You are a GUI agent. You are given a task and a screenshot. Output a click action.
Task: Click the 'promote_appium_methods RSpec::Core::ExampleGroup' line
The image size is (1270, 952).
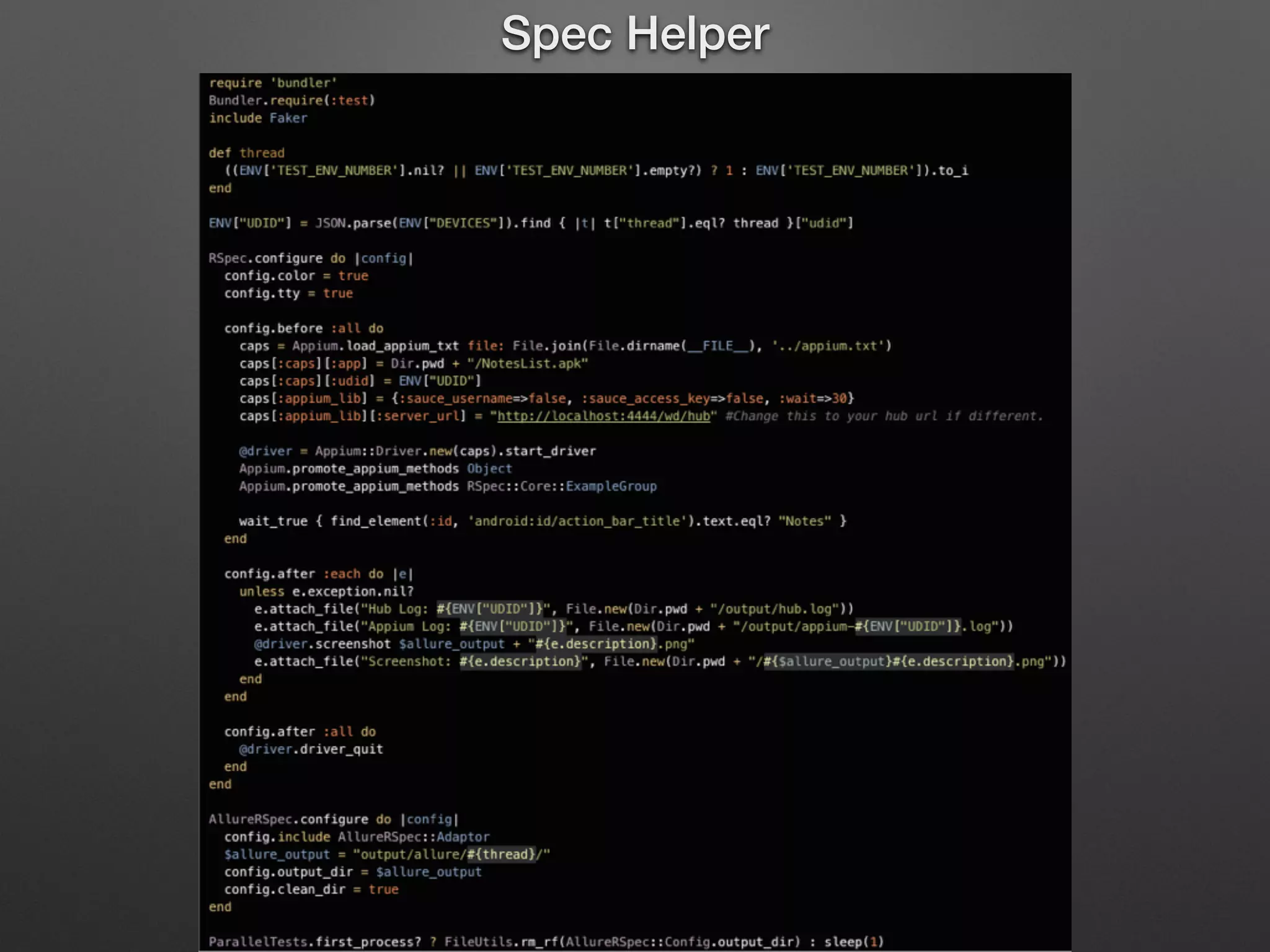coord(448,486)
